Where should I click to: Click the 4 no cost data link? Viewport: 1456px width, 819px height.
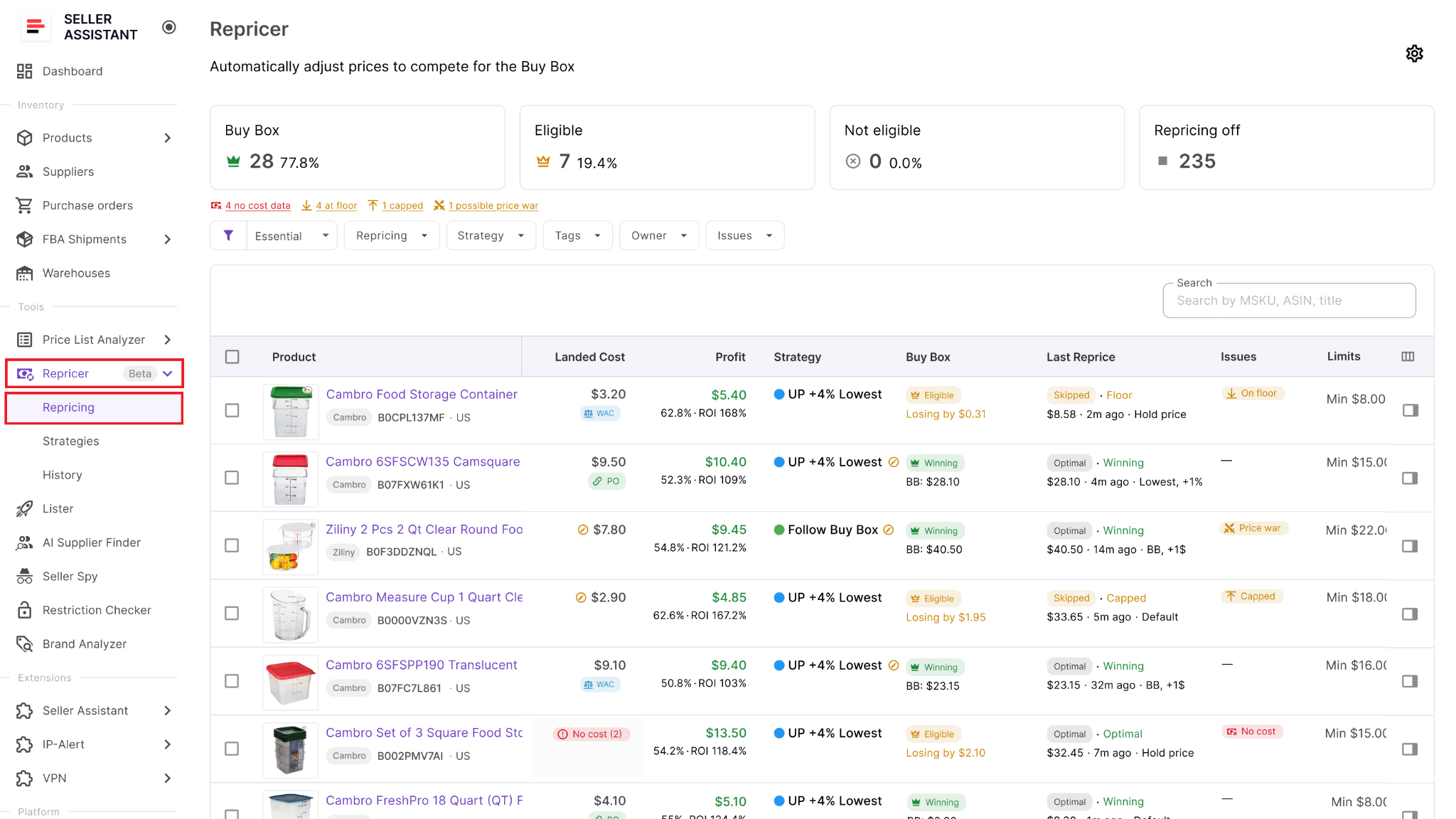tap(257, 205)
